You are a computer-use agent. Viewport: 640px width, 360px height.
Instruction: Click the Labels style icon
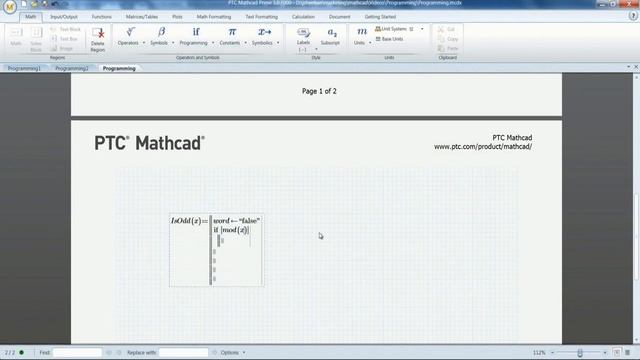pos(303,32)
